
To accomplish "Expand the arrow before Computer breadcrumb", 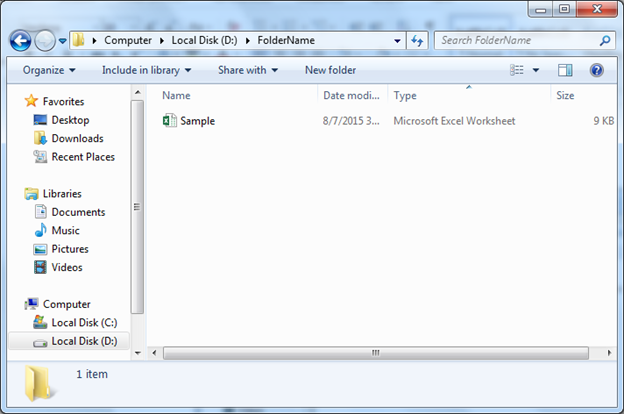I will coord(95,41).
